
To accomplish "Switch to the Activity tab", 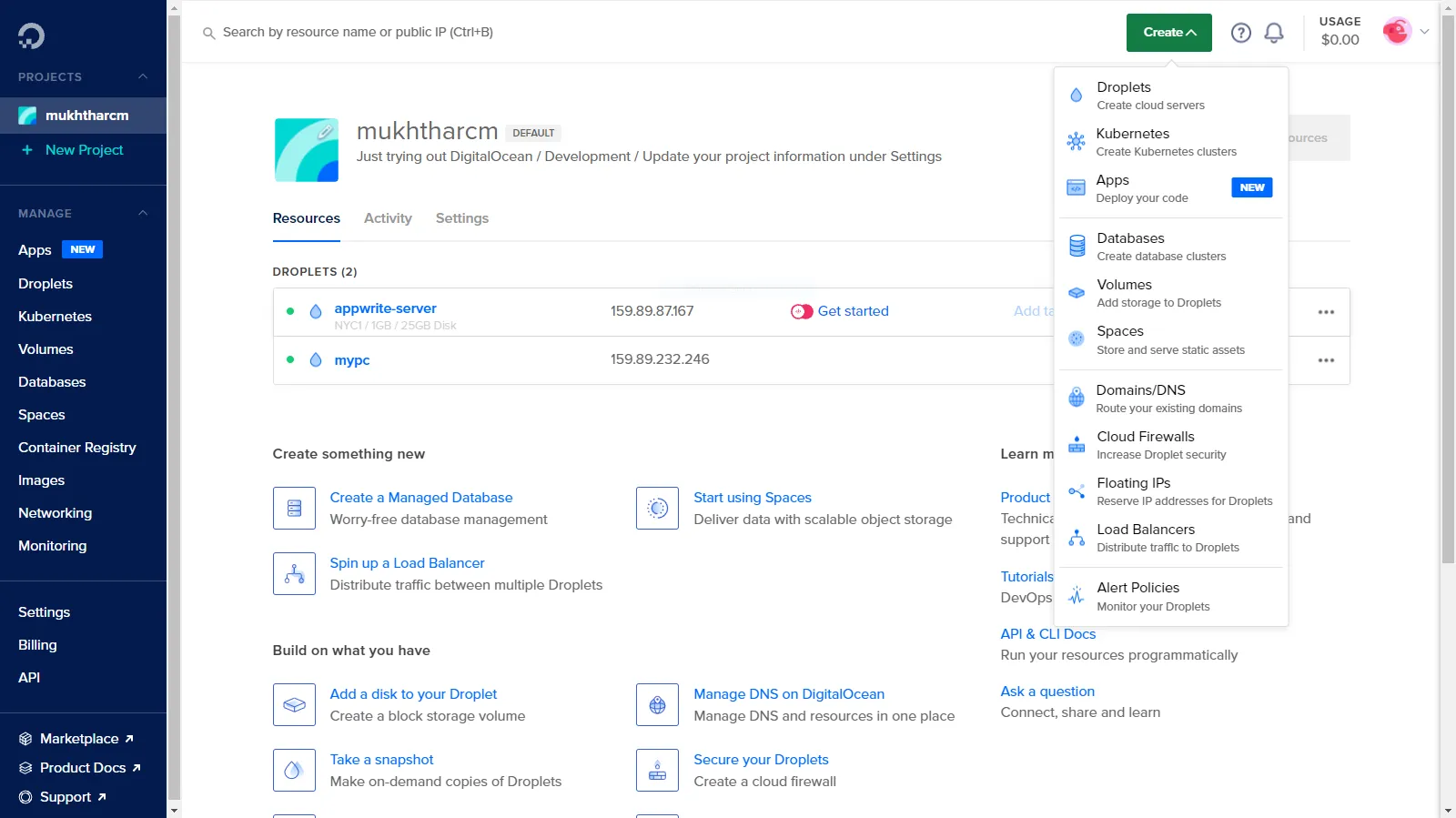I will tap(388, 218).
